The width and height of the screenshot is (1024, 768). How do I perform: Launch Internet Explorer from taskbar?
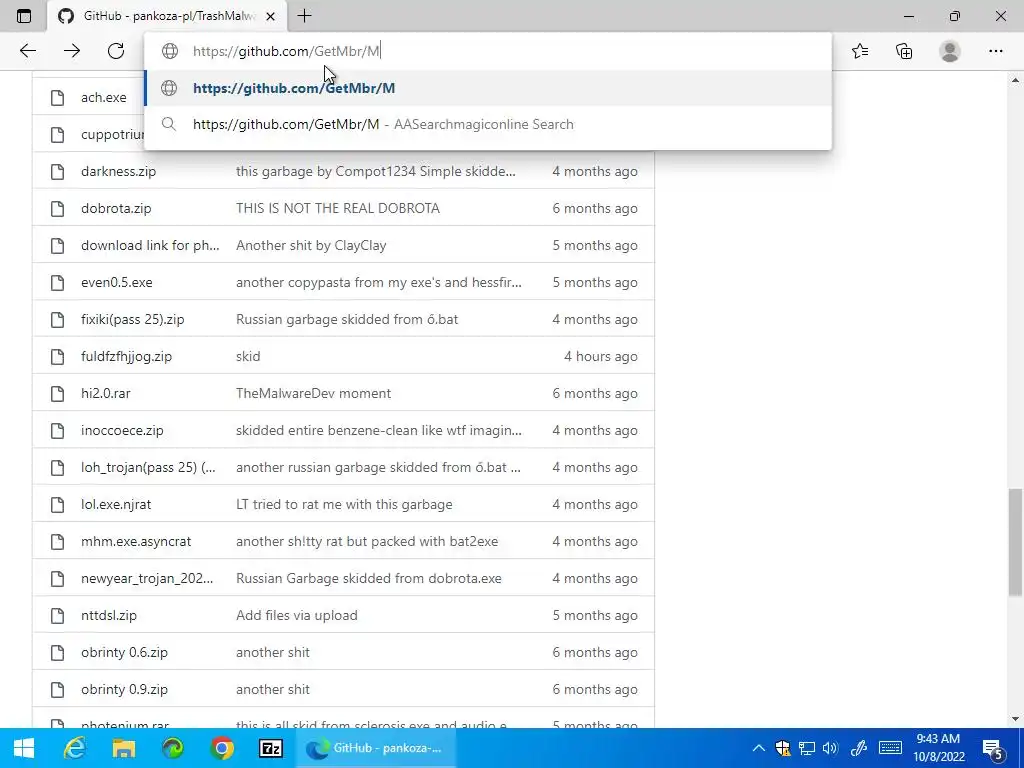pos(75,748)
